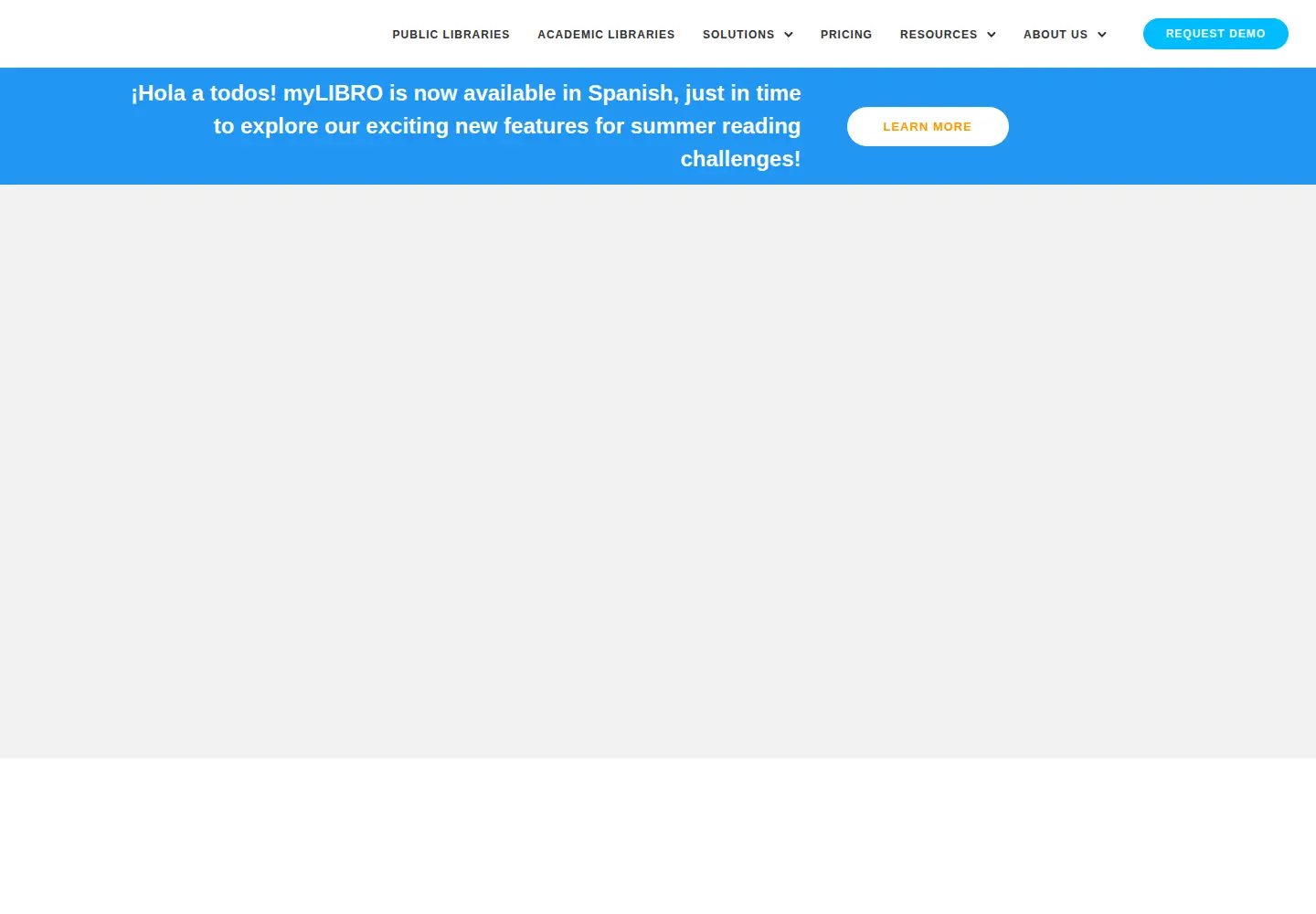
Task: Open the Resources menu item
Action: click(939, 35)
